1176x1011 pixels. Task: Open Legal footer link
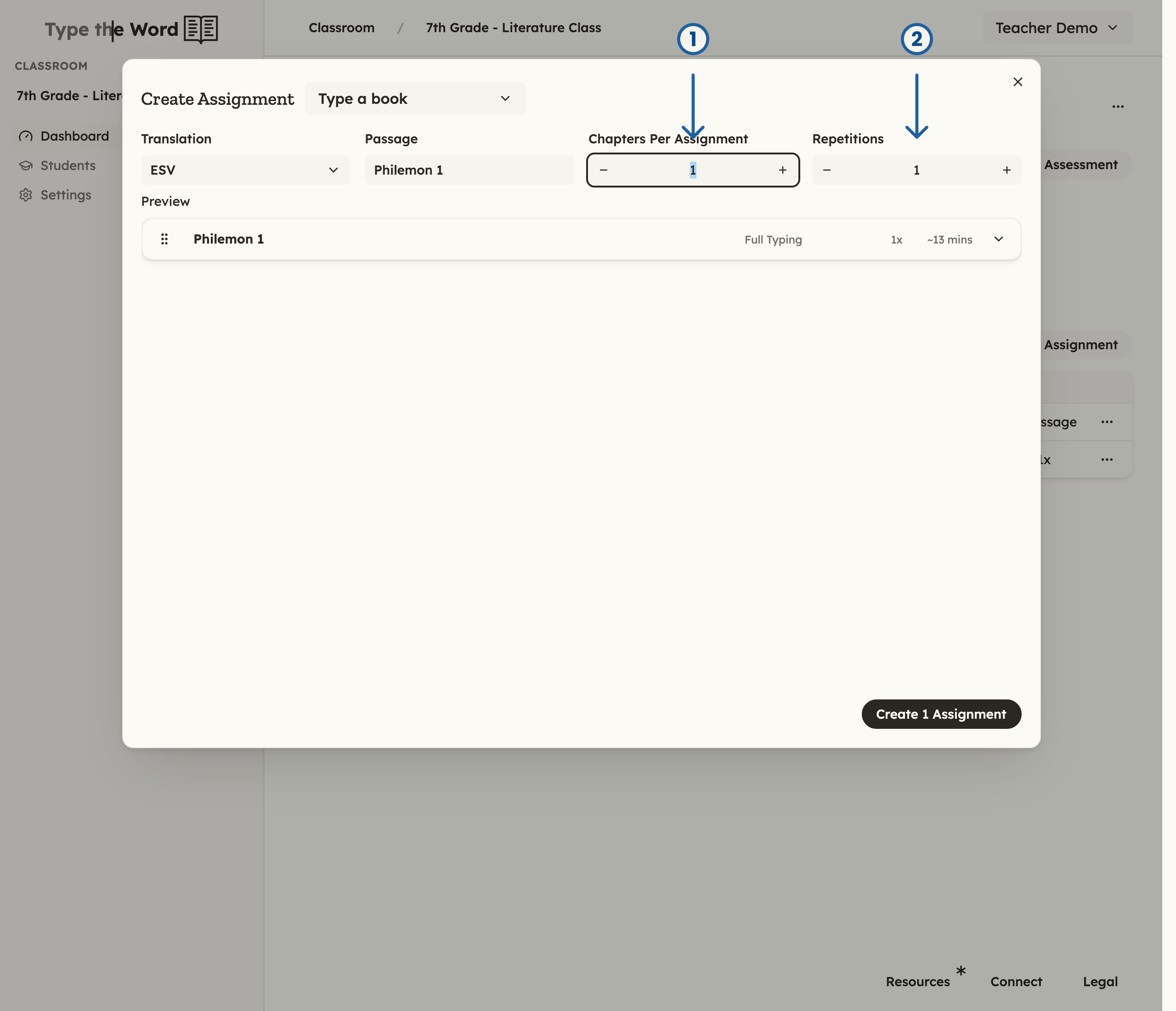coord(1100,982)
